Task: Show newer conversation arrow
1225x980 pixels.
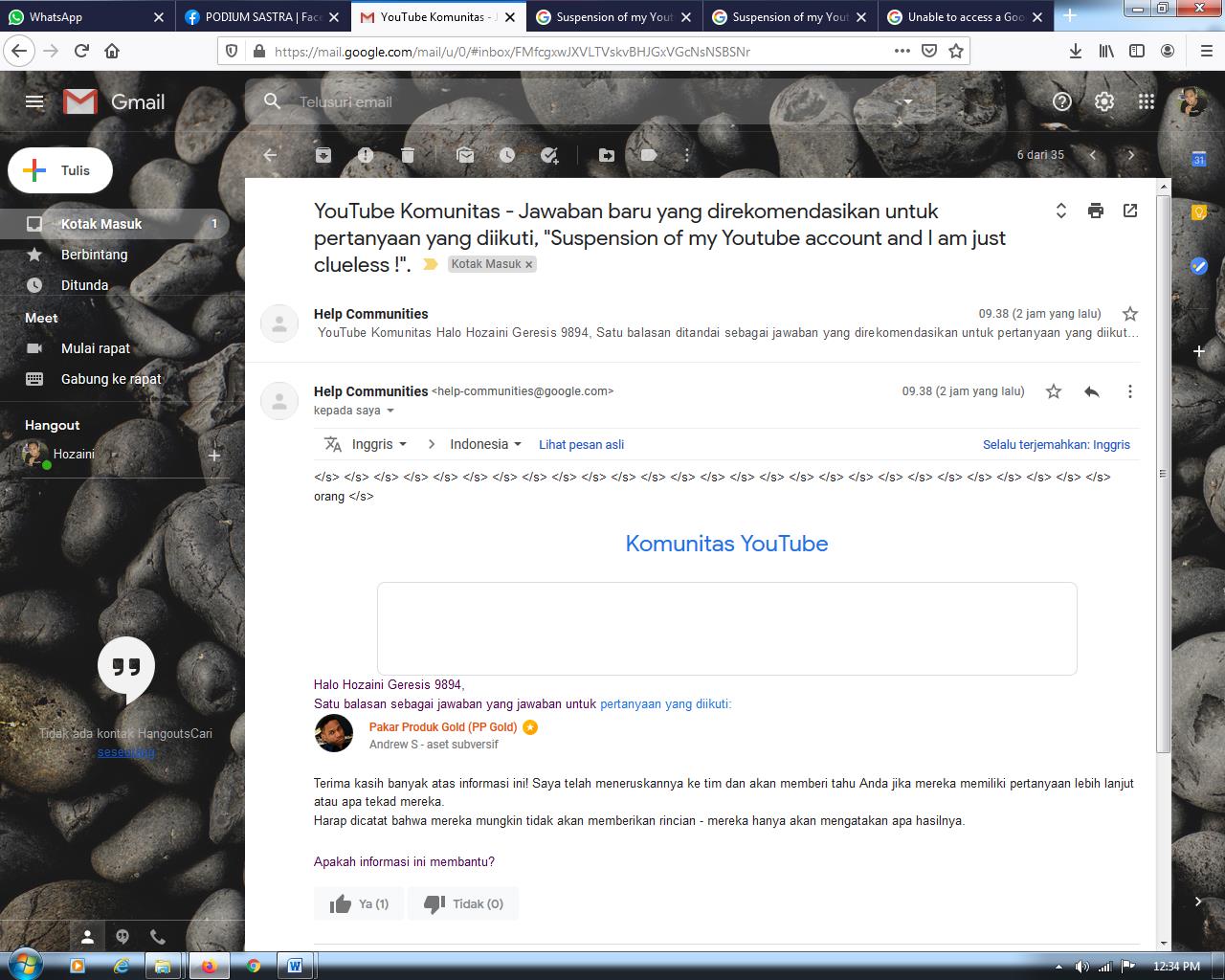Action: [1092, 155]
